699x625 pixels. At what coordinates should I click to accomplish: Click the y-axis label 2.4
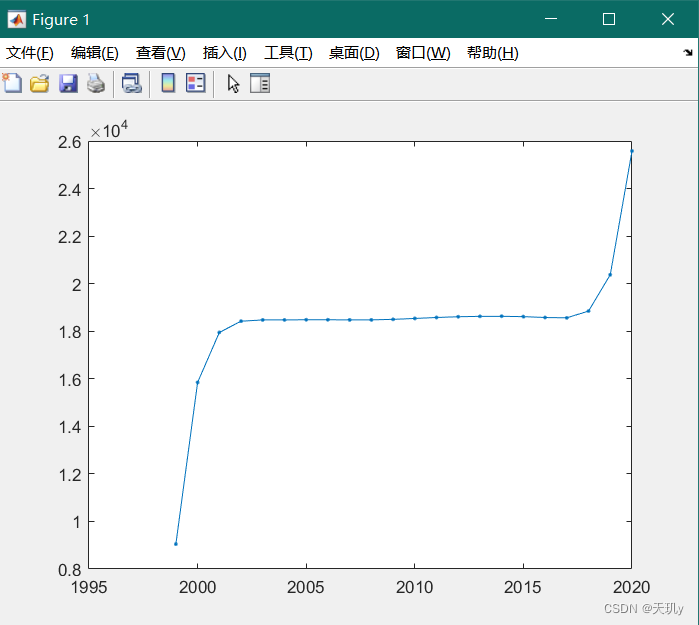pos(70,190)
